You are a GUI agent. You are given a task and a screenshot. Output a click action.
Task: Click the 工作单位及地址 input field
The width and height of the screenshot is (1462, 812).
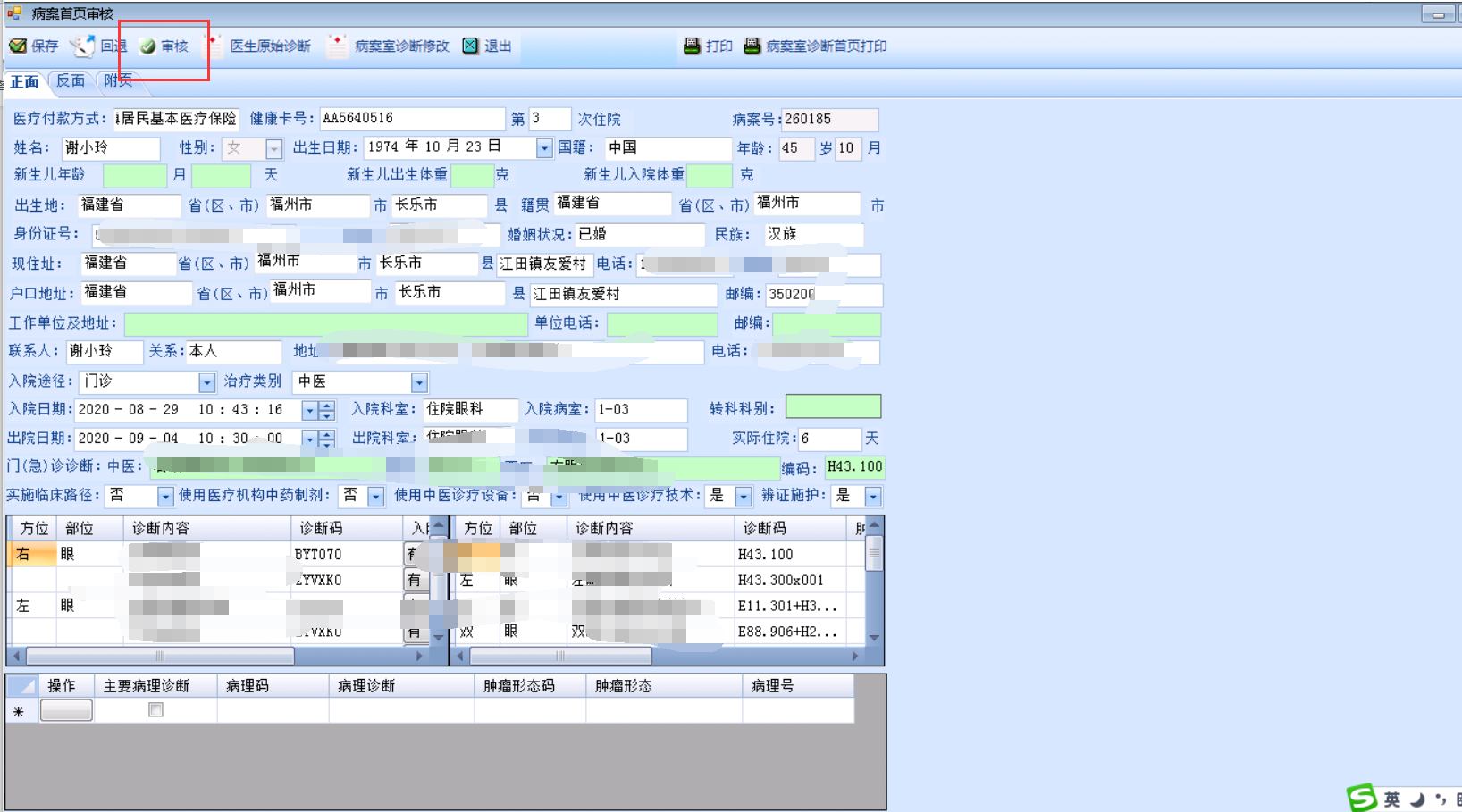[x=325, y=323]
